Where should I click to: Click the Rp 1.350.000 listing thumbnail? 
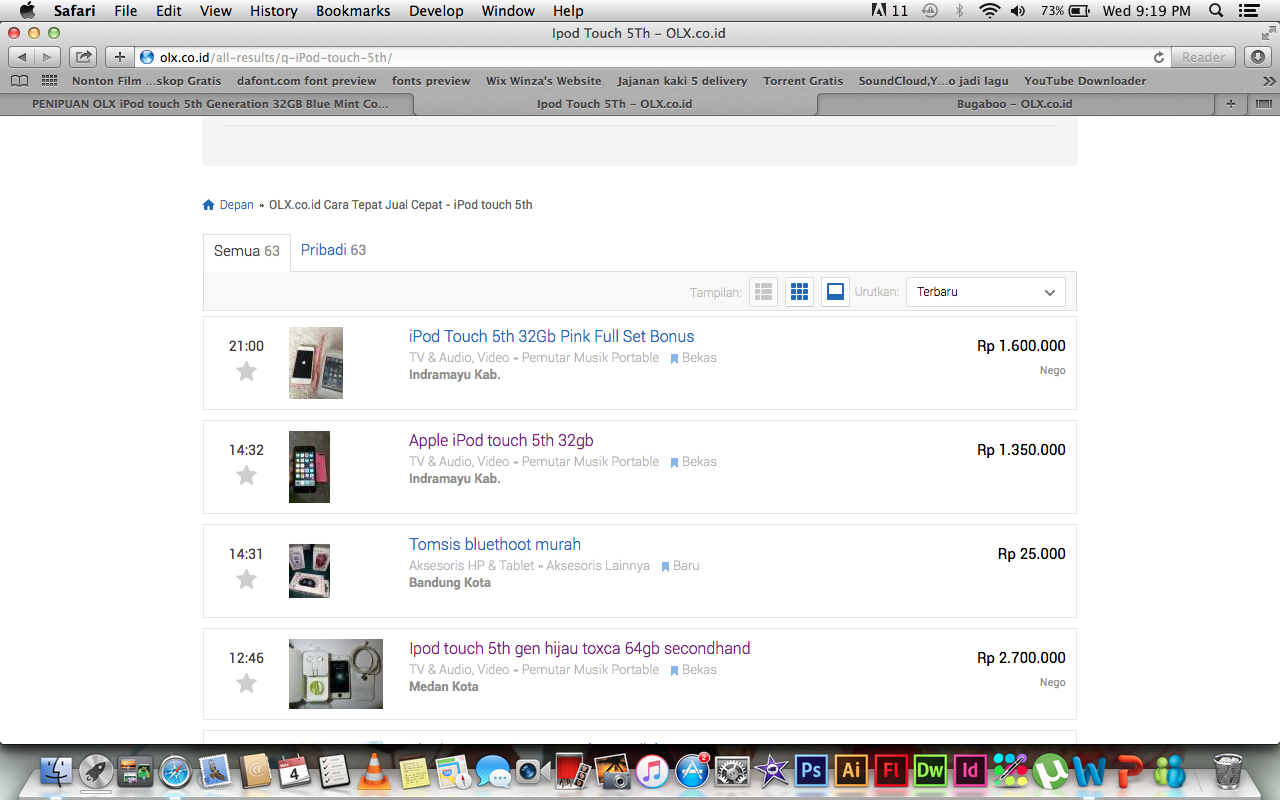tap(309, 467)
